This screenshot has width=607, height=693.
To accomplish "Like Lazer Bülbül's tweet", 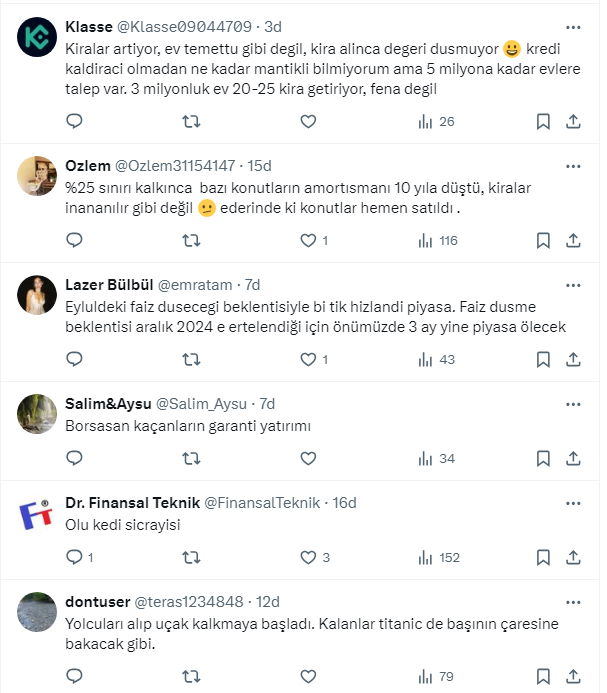I will tap(308, 359).
